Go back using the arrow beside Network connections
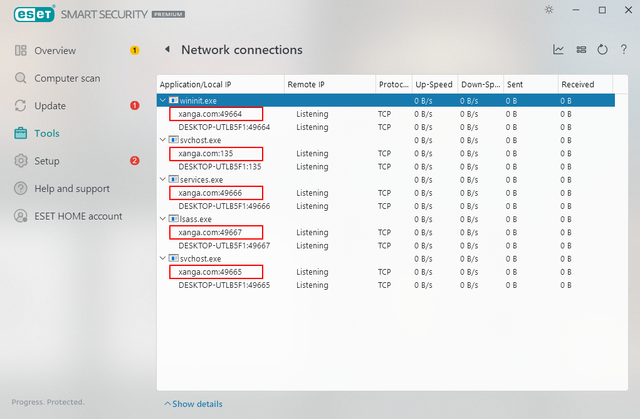This screenshot has width=640, height=419. click(167, 49)
